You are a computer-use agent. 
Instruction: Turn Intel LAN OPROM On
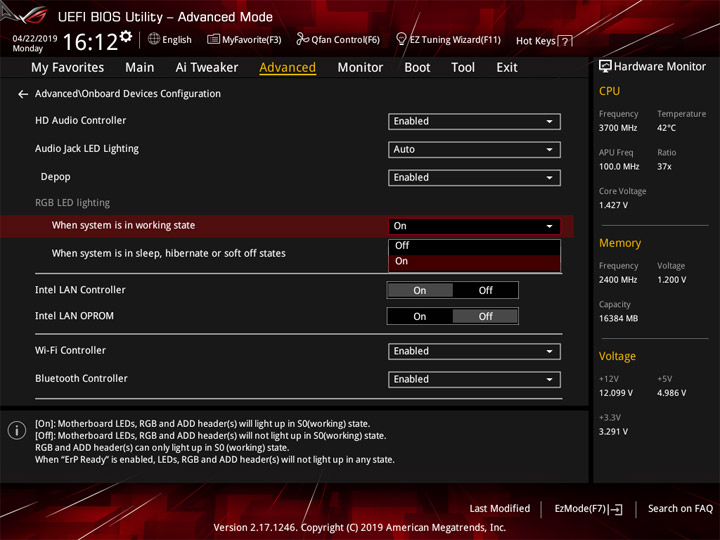click(x=420, y=316)
